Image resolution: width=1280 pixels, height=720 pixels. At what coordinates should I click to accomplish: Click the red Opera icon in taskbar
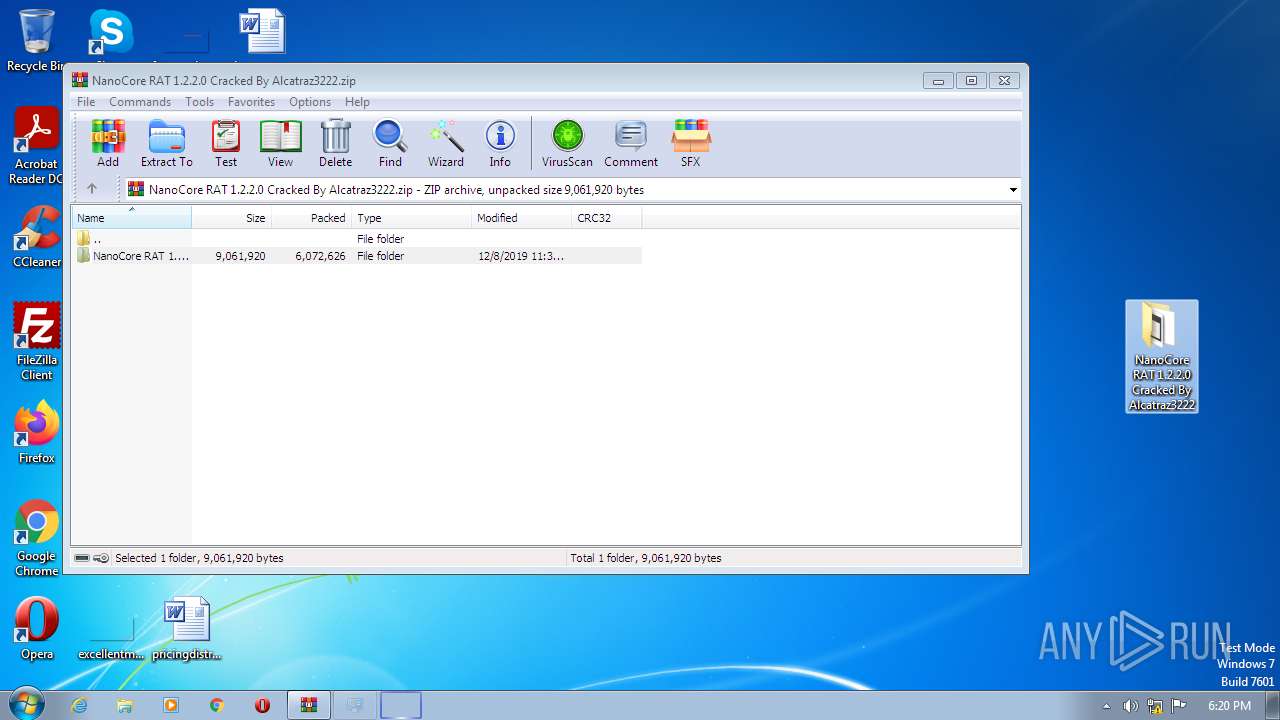tap(263, 705)
